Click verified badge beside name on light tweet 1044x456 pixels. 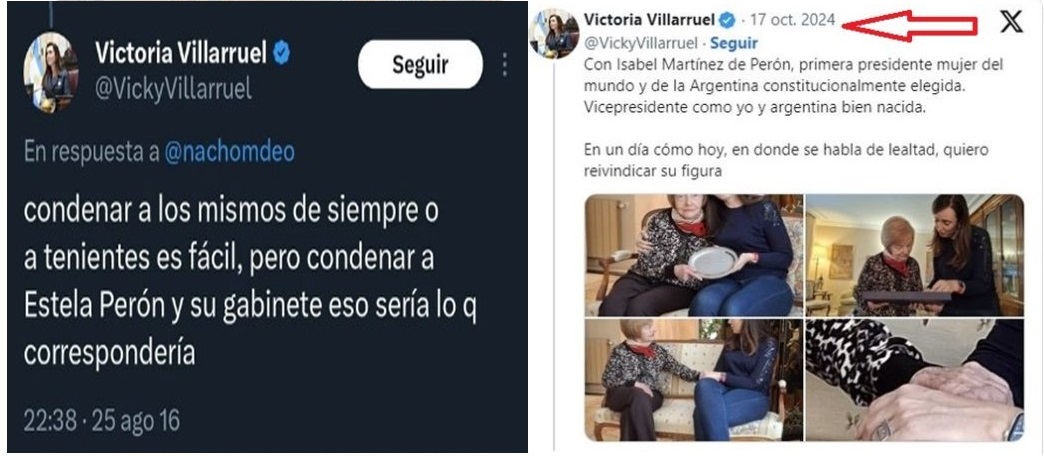pos(727,21)
